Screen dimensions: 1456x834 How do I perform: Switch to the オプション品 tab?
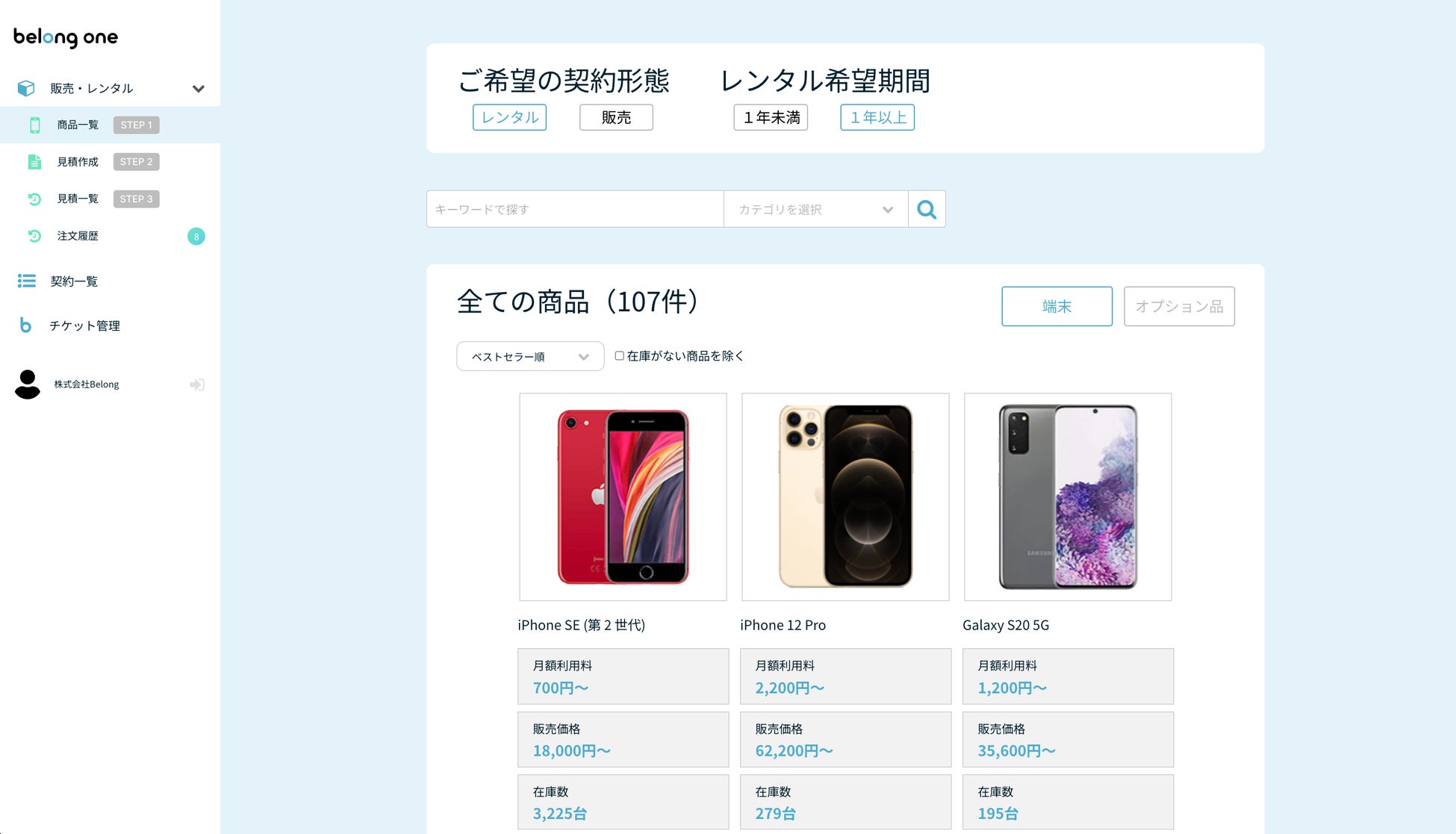click(1179, 306)
